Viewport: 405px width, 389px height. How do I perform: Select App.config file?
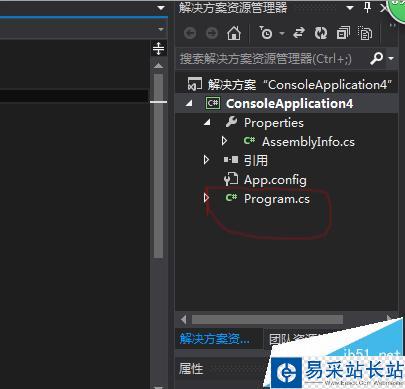(275, 180)
